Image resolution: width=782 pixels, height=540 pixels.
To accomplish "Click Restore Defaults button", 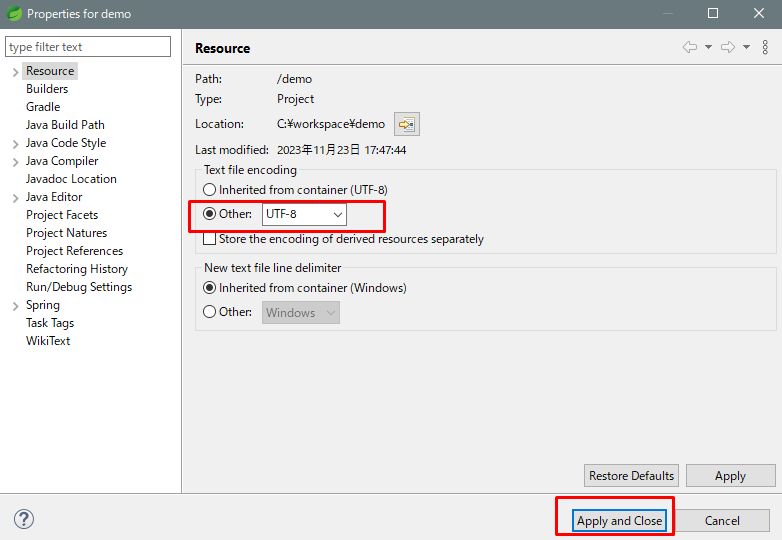I will 631,476.
